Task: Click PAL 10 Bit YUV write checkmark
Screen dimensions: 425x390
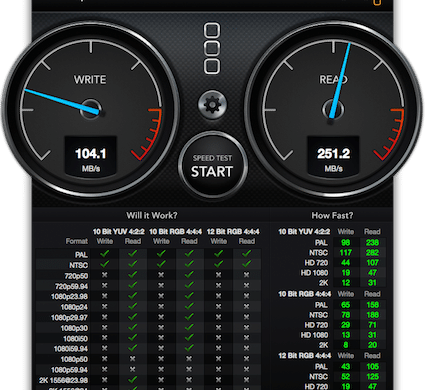Action: (105, 254)
